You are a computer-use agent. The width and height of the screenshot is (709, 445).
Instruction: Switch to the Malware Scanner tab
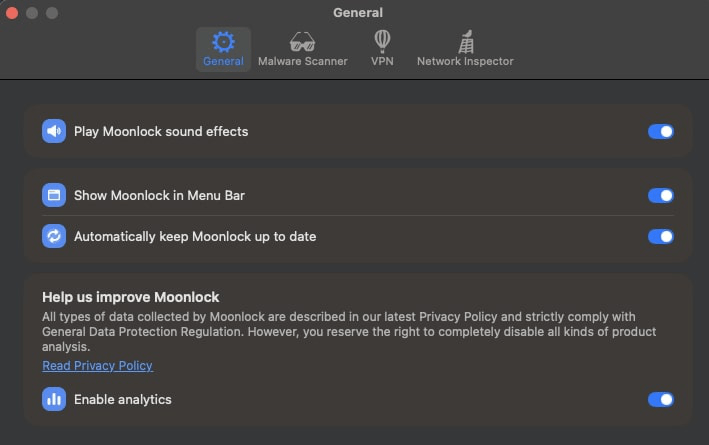click(x=303, y=49)
